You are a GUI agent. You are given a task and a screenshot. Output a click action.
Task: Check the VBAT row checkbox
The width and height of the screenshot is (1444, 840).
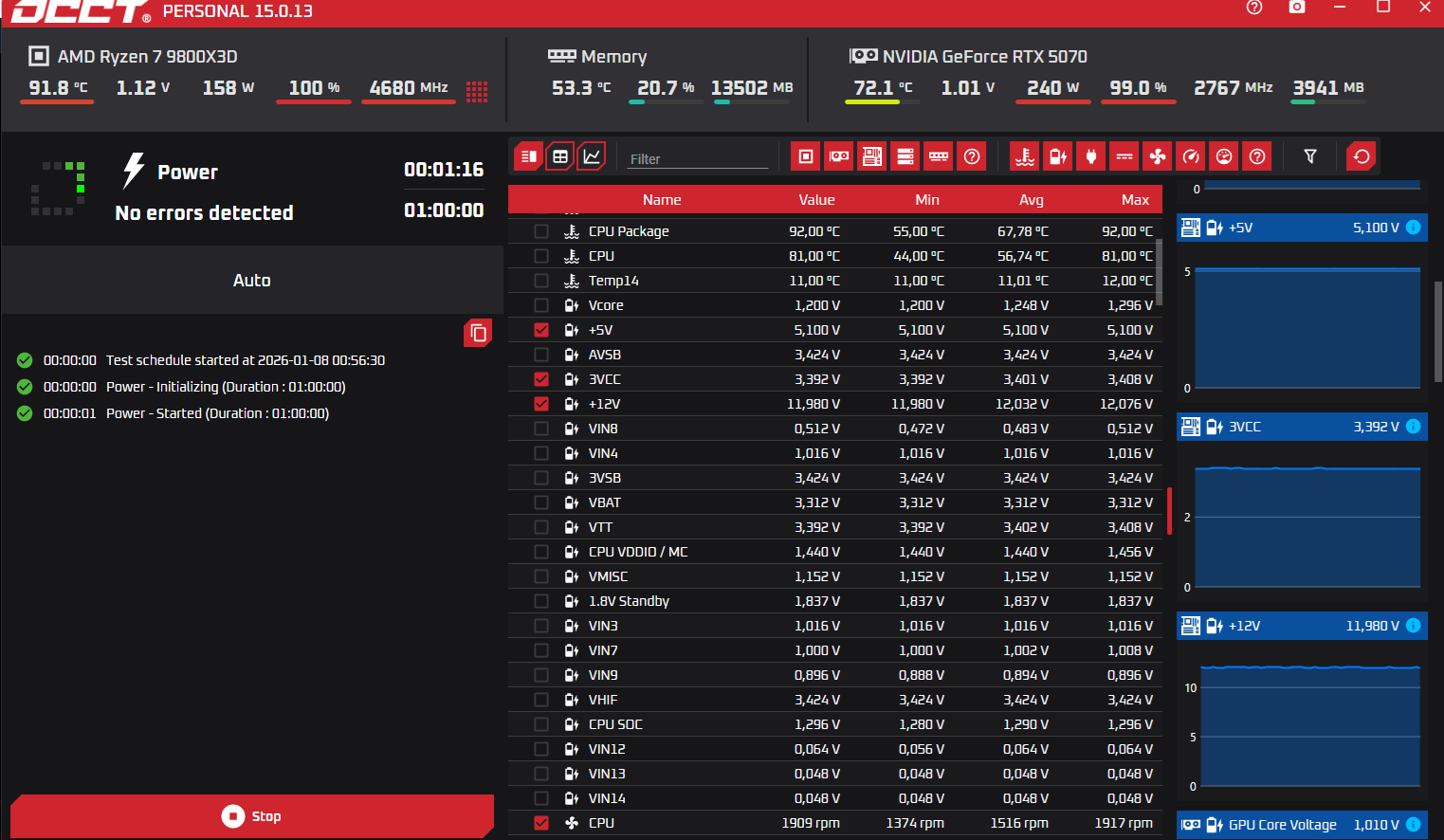point(541,502)
